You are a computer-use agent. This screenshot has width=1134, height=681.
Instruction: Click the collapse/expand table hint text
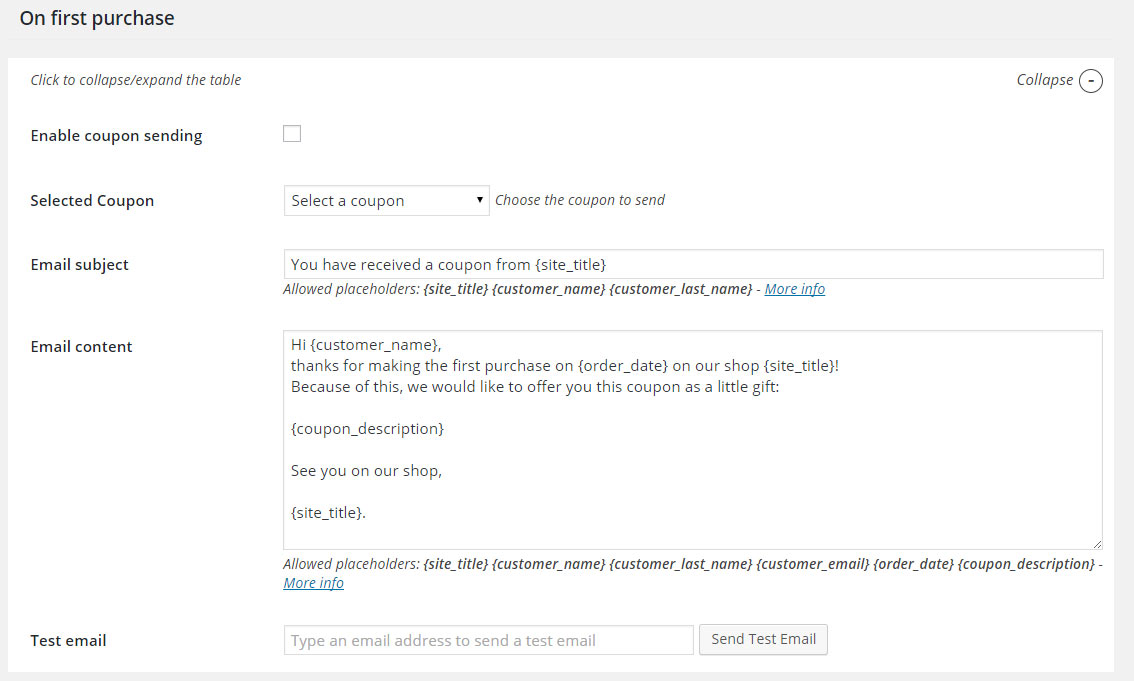click(x=136, y=80)
